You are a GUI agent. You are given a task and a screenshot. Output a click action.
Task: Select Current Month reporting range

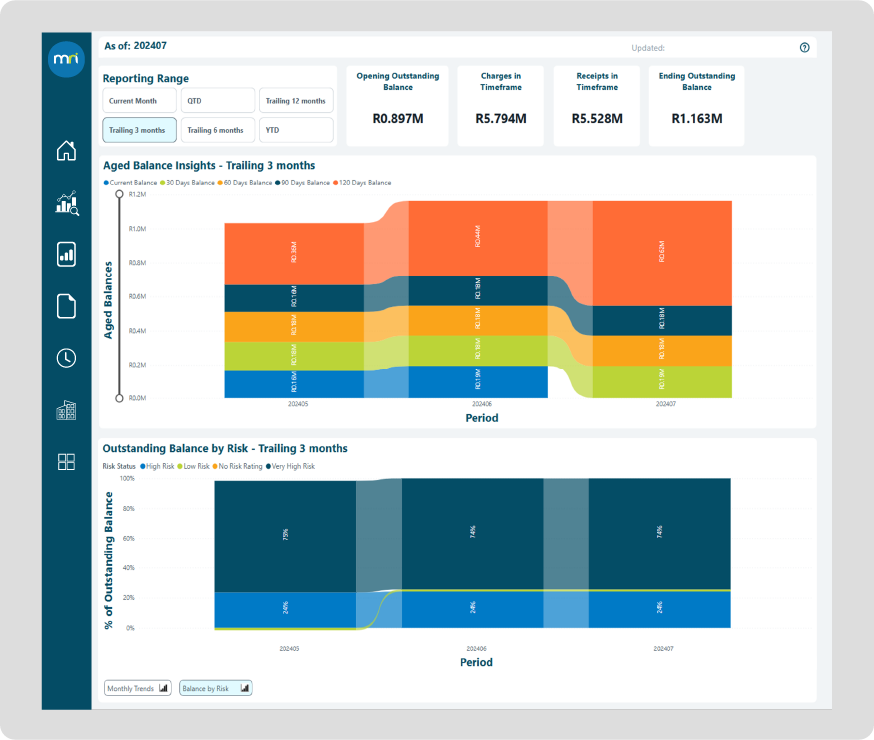point(140,101)
